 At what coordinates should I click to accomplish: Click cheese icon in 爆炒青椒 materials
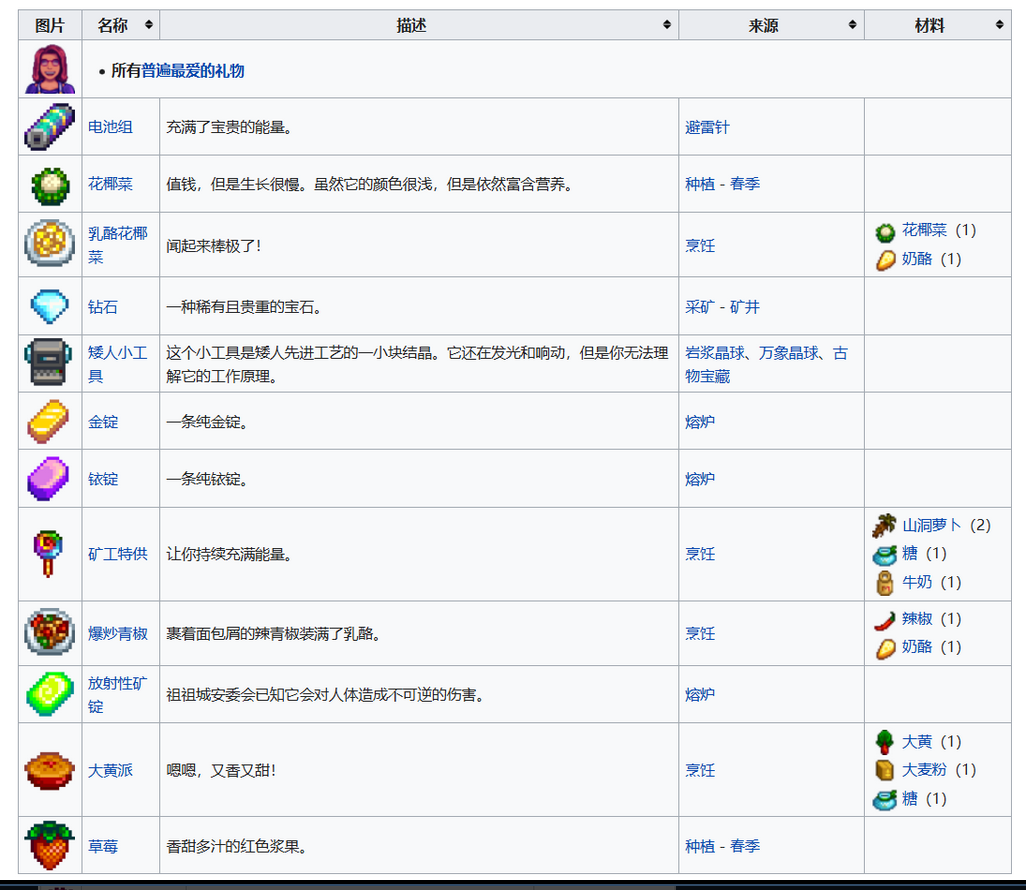(885, 649)
